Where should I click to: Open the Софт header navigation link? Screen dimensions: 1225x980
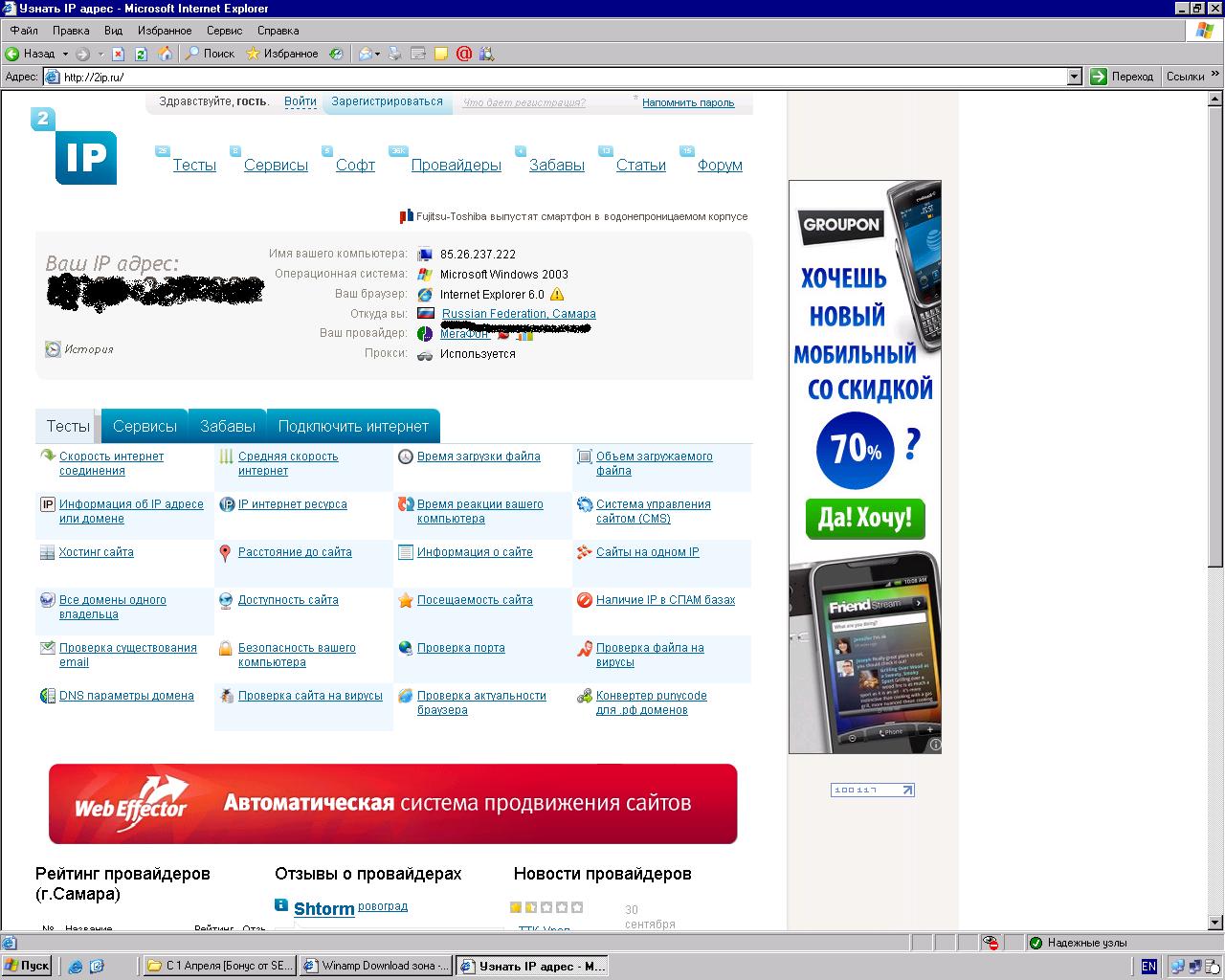pos(355,165)
